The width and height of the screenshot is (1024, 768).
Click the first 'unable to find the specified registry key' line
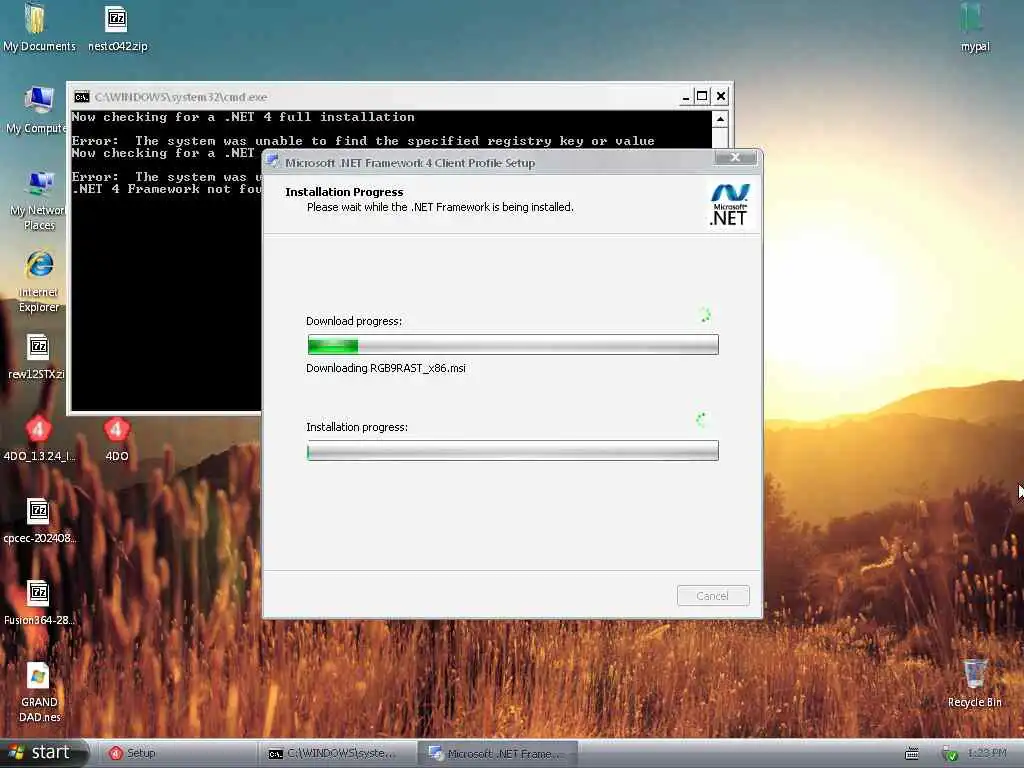362,141
